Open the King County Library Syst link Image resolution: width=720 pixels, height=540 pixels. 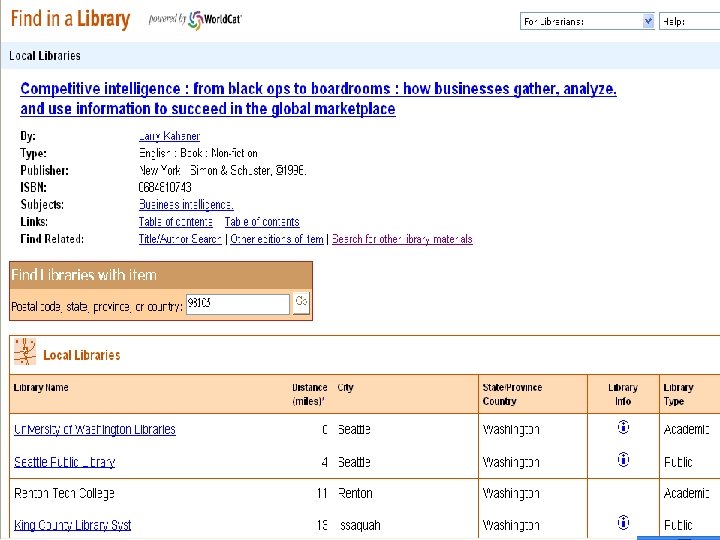click(x=73, y=525)
